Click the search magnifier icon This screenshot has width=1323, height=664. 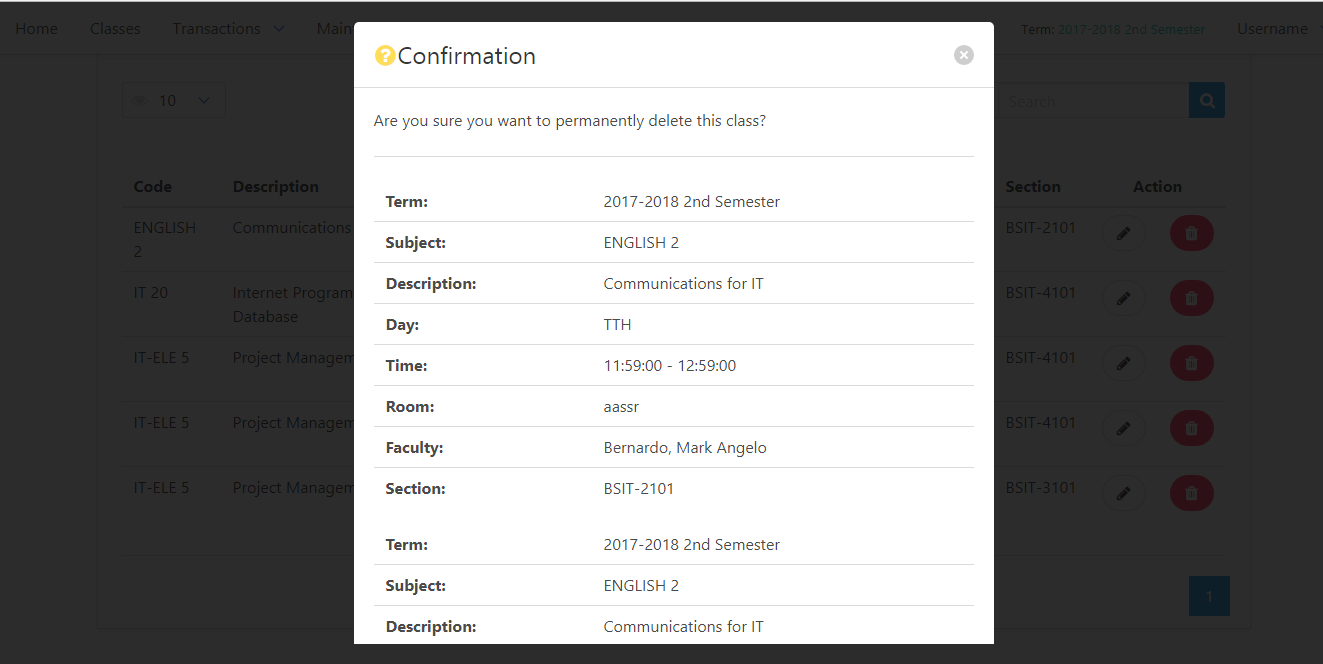[1206, 100]
